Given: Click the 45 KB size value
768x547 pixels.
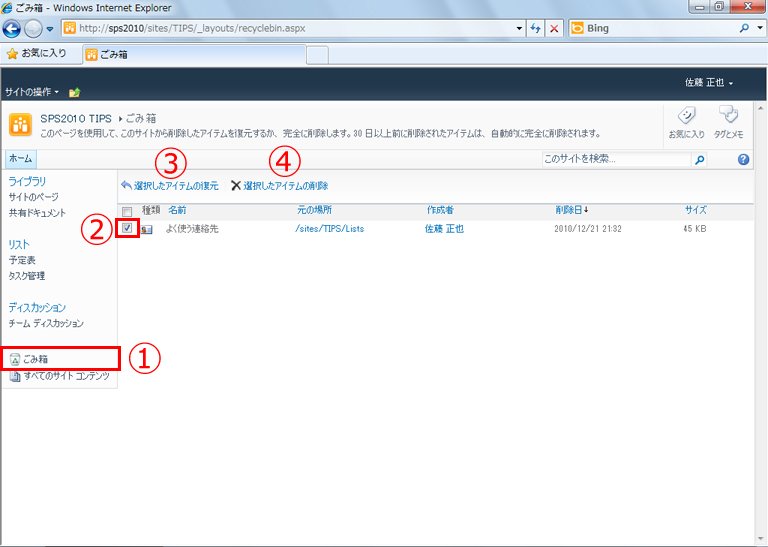Looking at the screenshot, I should pos(695,229).
